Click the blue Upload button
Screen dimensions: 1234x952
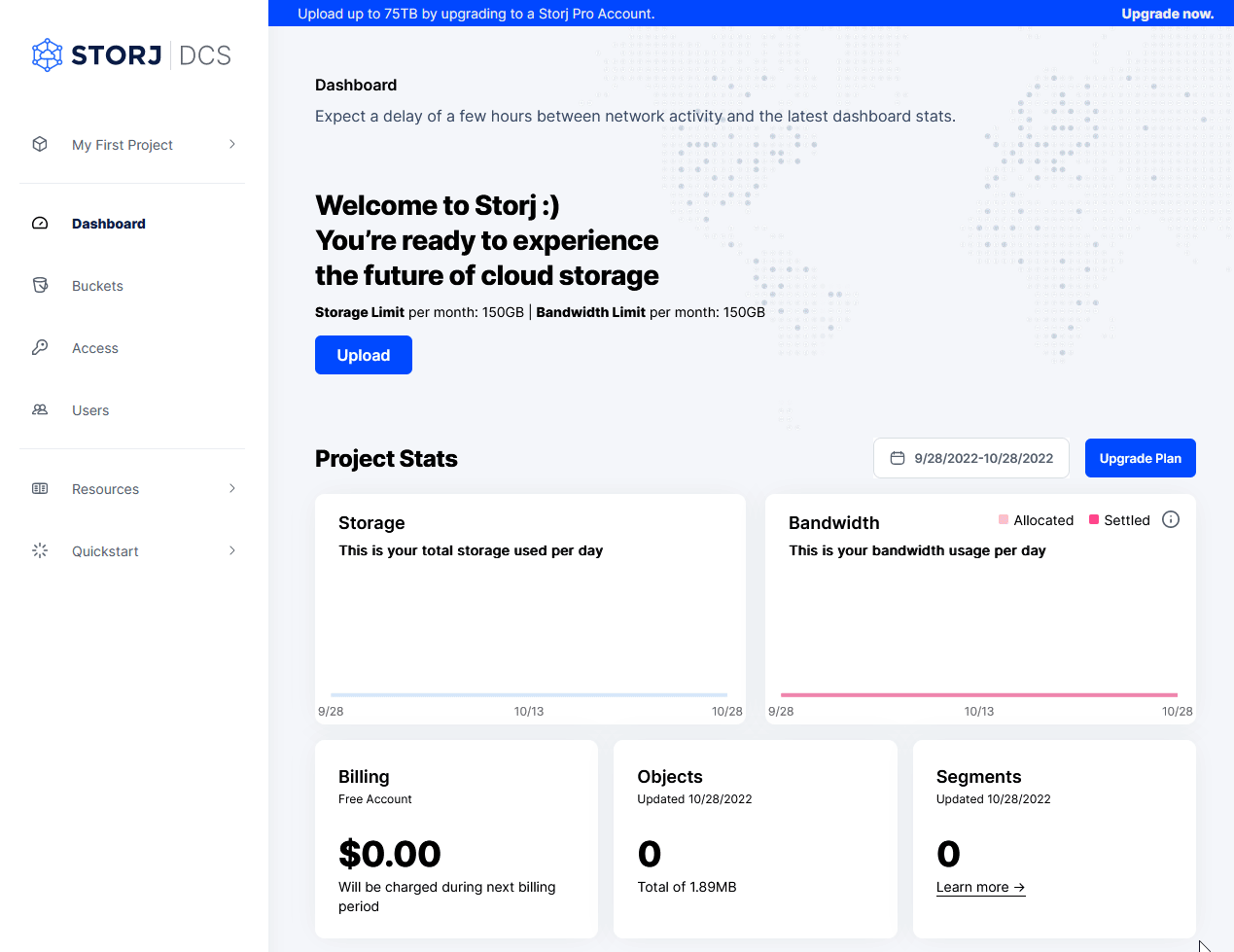click(x=364, y=355)
